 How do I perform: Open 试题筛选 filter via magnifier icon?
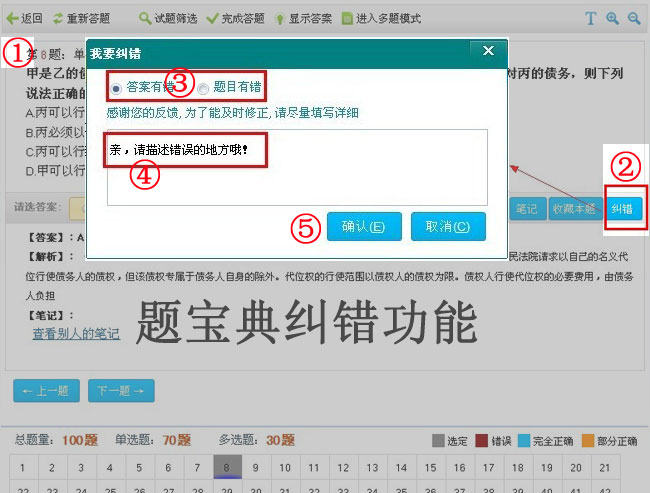coord(145,18)
